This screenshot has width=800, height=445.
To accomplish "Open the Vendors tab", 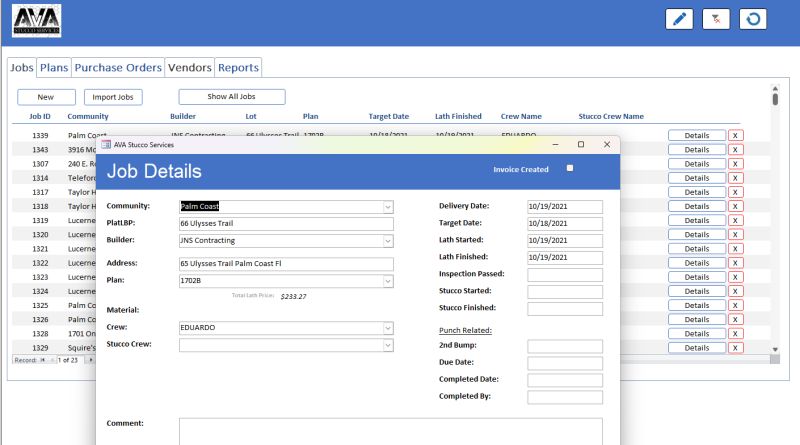I will tap(190, 67).
